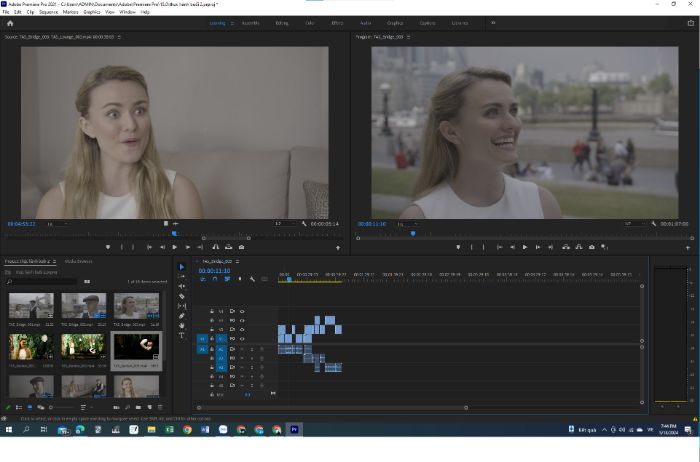The image size is (700, 462).
Task: Export frame from the Source monitor
Action: tap(242, 247)
